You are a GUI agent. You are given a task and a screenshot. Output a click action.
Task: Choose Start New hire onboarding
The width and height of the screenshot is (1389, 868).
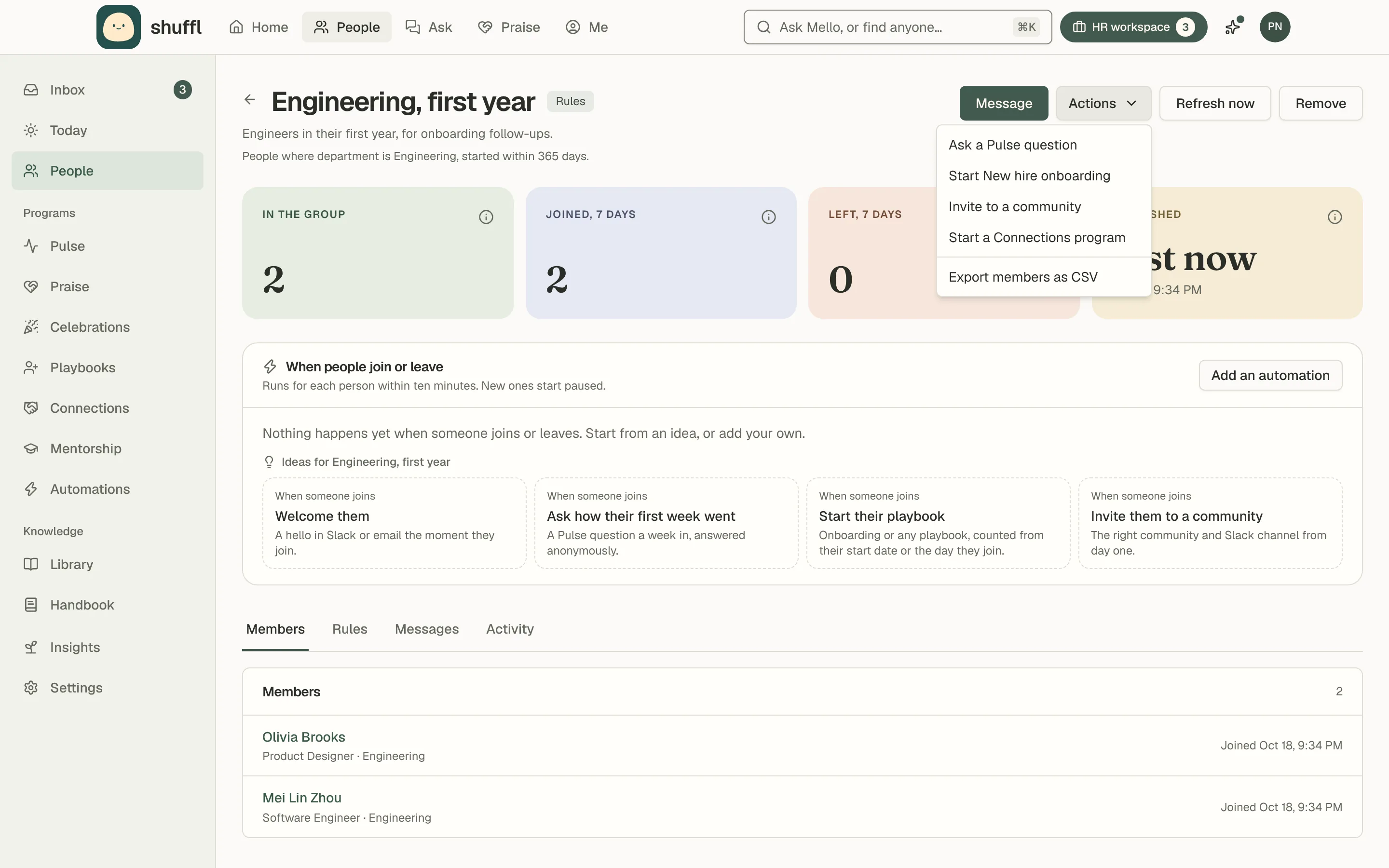click(x=1044, y=176)
